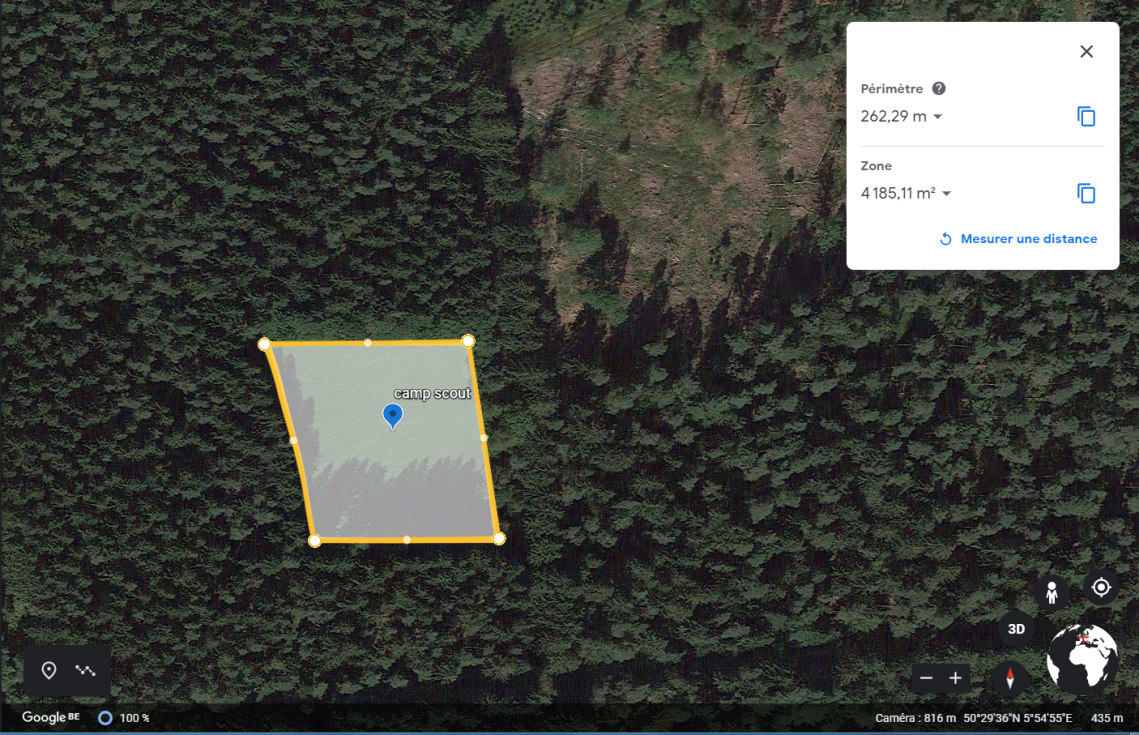Click the blue camp scout placemark pin

click(393, 415)
